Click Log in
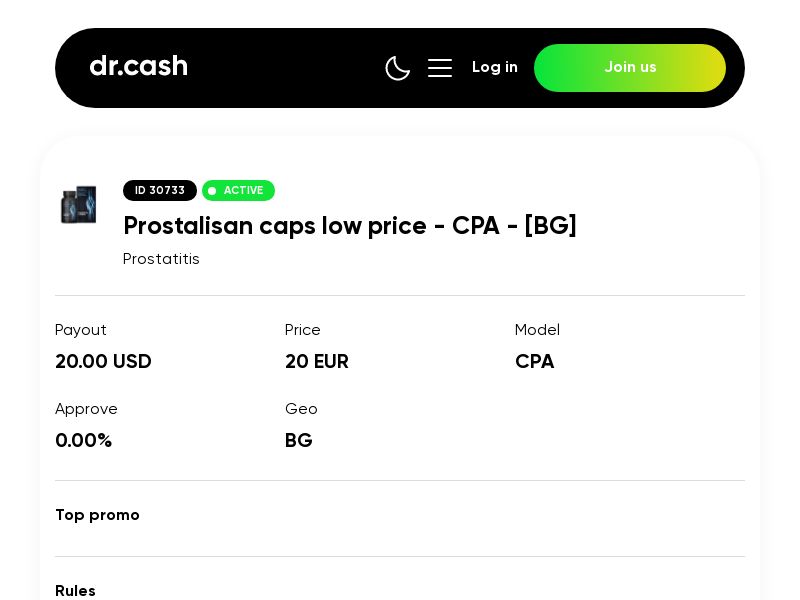 click(495, 67)
